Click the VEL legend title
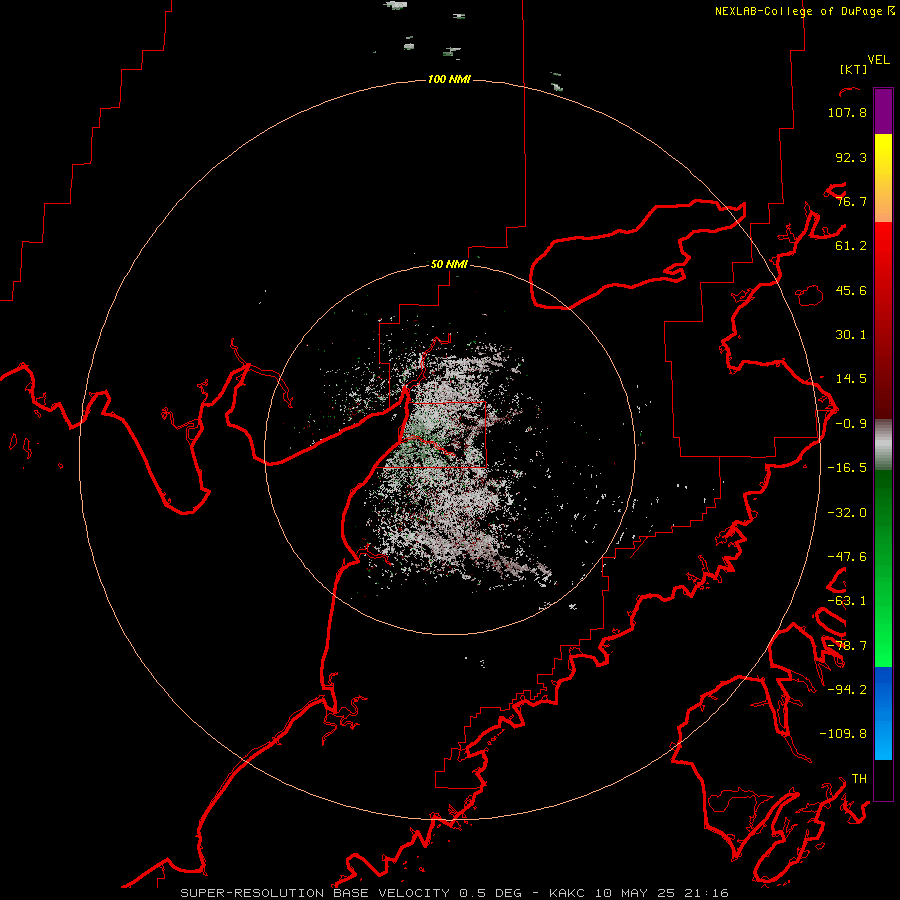 point(878,60)
